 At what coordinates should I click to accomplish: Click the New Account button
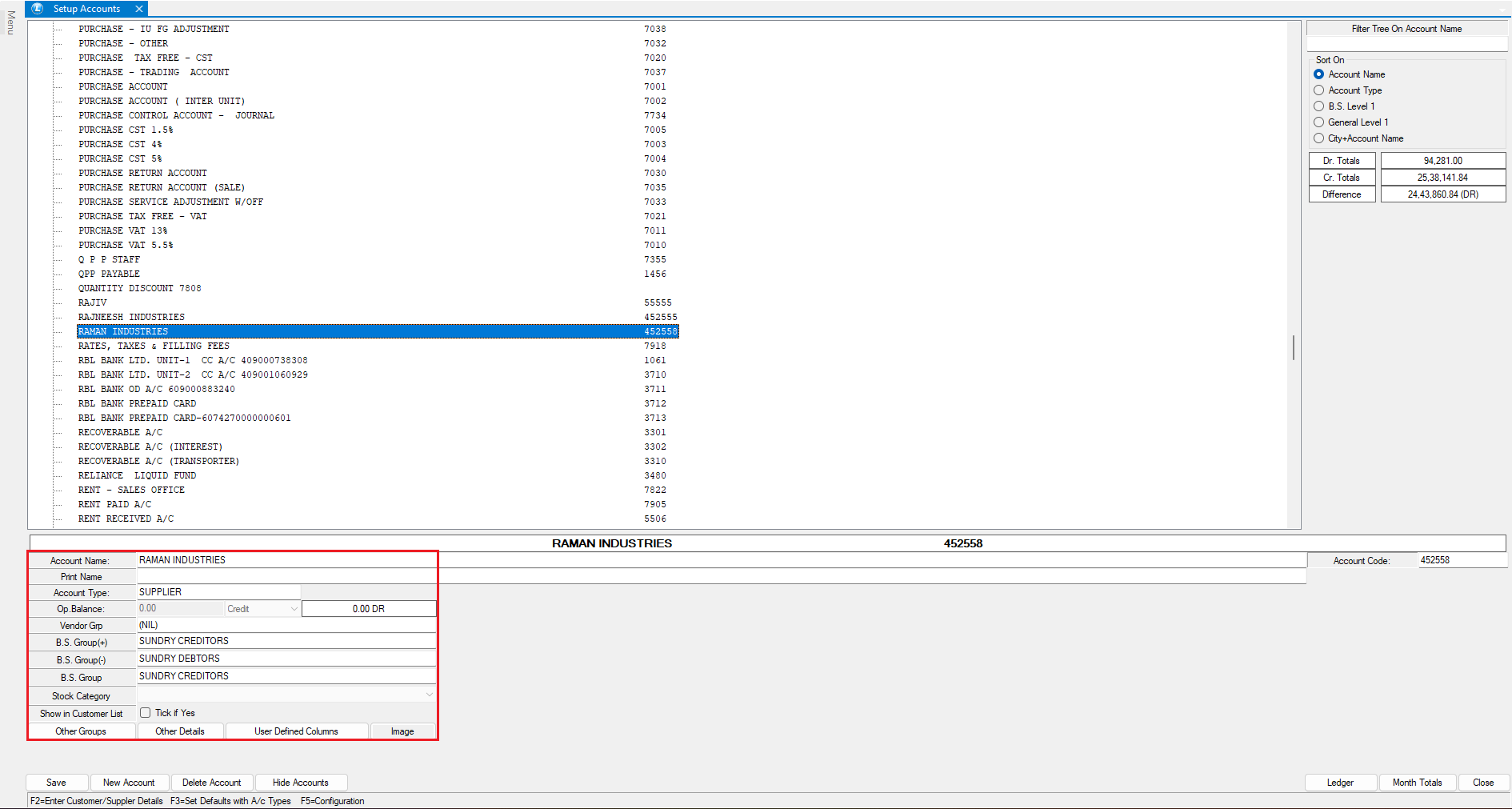(x=129, y=783)
